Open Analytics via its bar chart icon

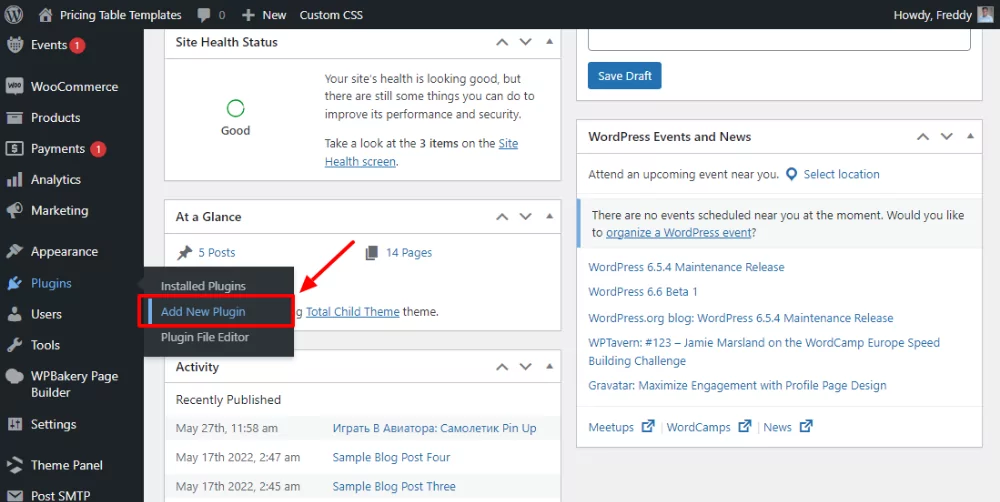coord(15,180)
